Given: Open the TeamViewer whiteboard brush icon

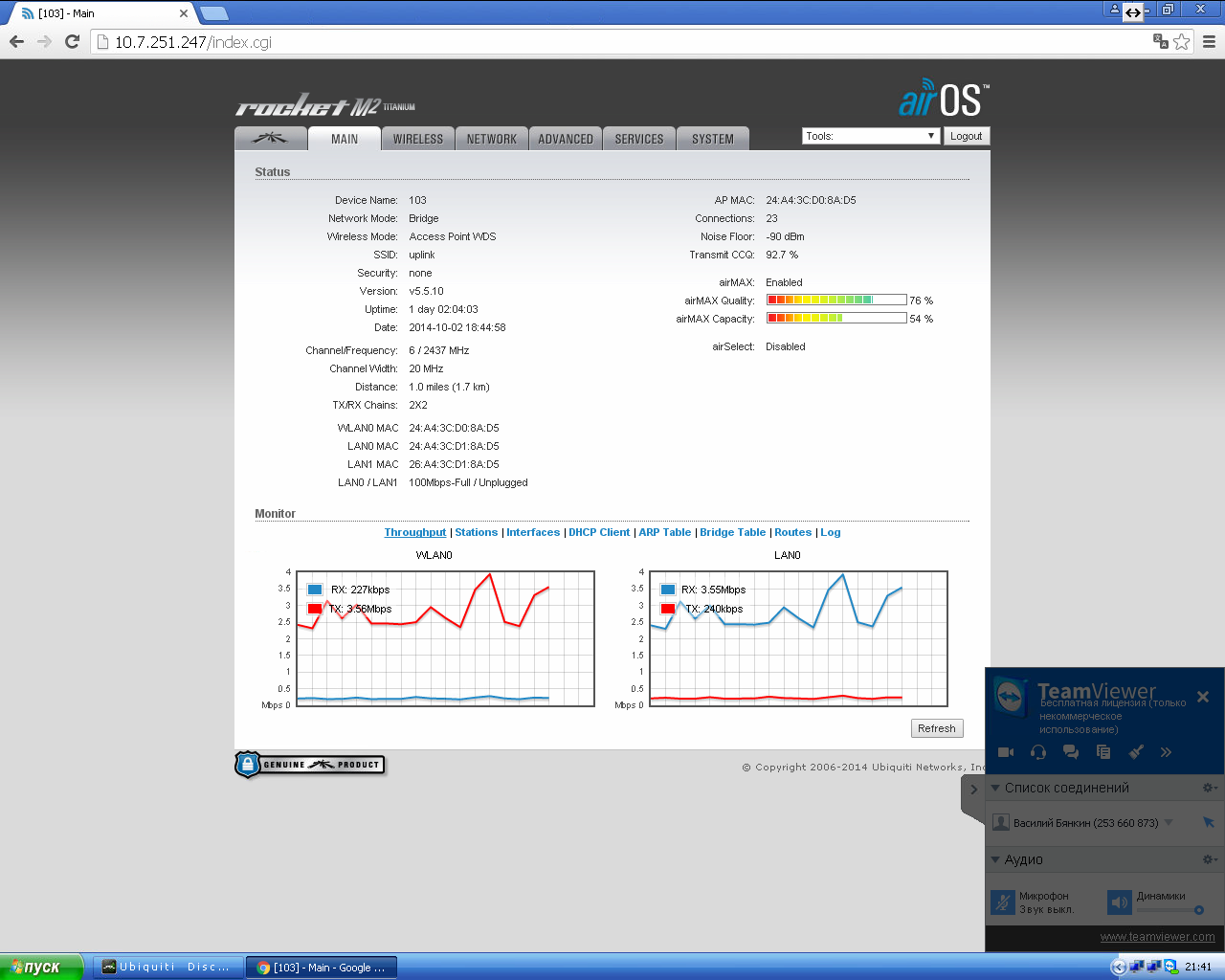Looking at the screenshot, I should (x=1136, y=752).
